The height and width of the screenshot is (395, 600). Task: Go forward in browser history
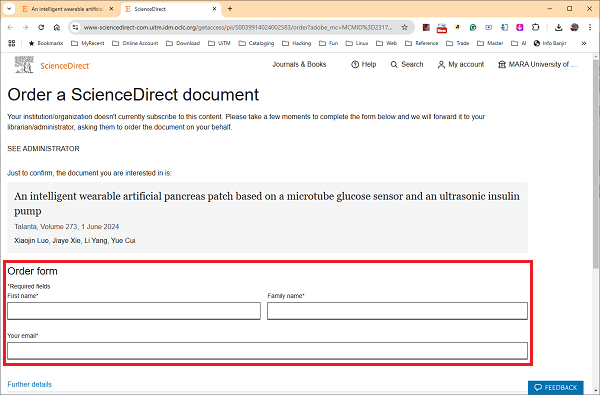point(25,28)
